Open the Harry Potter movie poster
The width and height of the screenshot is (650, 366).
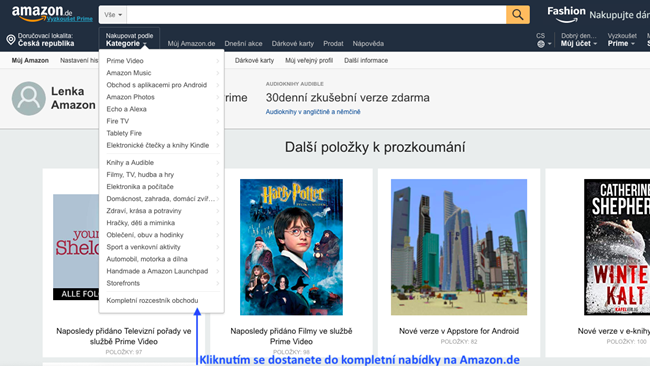[291, 247]
